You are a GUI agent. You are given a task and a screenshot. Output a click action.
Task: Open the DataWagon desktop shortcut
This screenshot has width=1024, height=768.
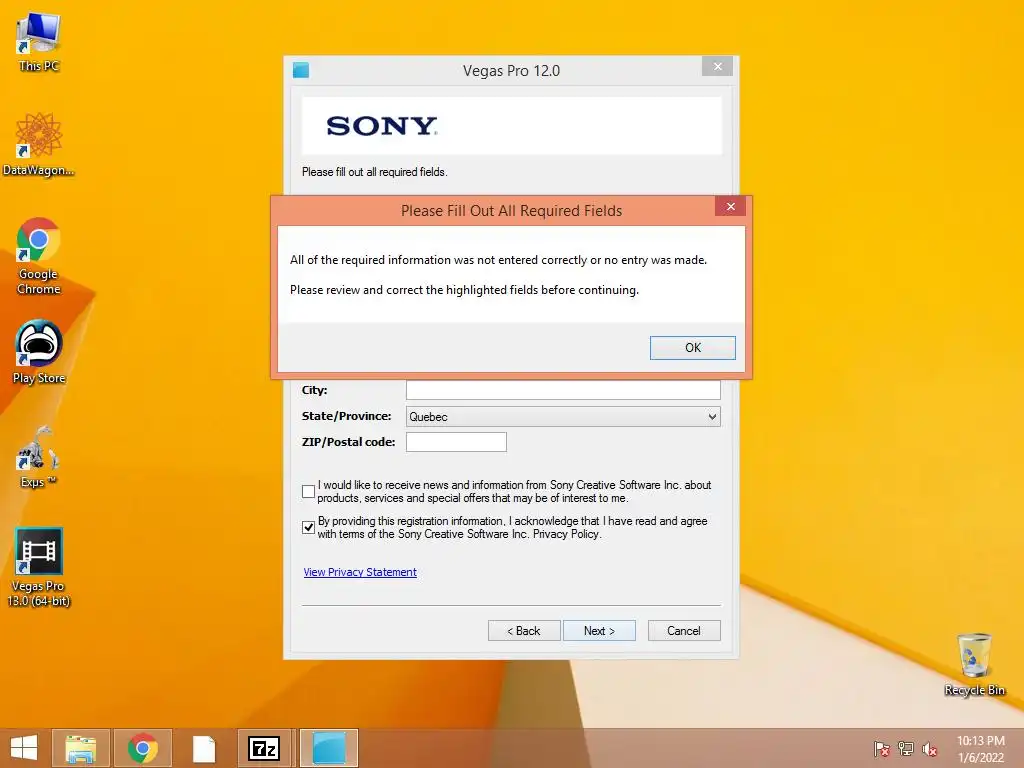point(39,144)
